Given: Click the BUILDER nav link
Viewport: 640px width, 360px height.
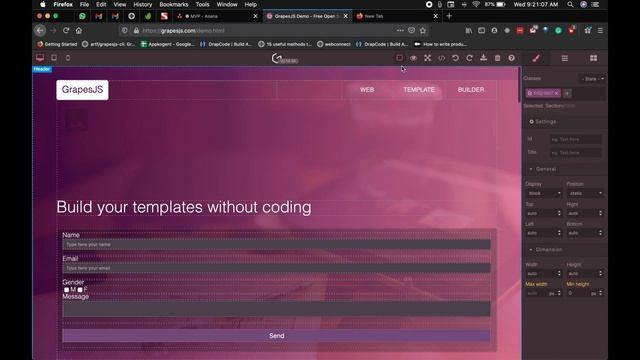Looking at the screenshot, I should pos(471,90).
